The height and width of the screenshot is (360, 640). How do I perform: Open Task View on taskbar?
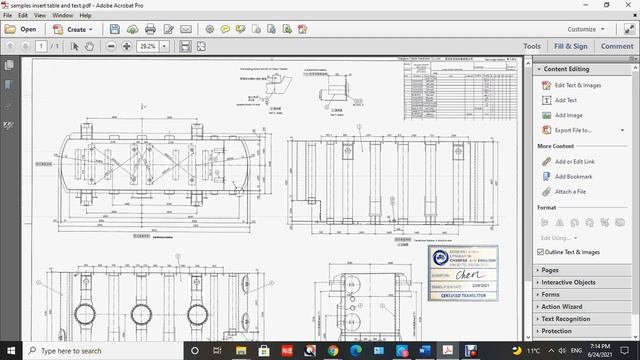[217, 351]
